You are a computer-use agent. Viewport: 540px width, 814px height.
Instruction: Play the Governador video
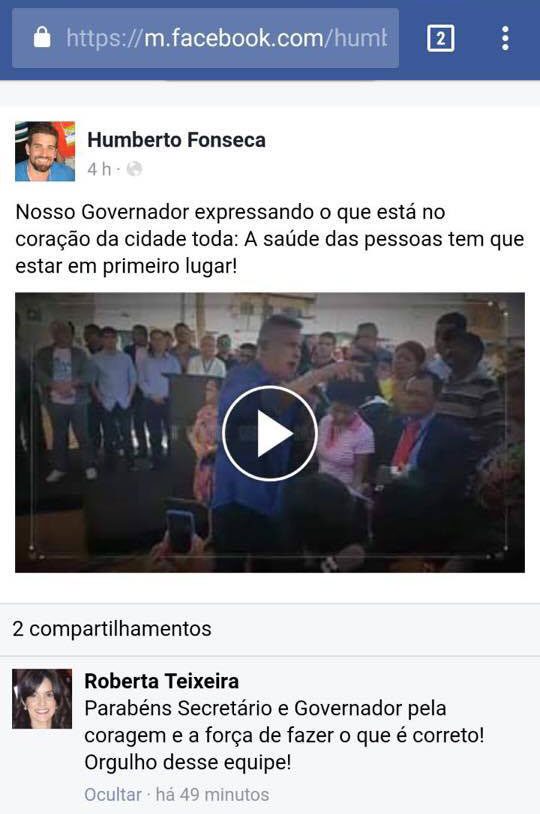[269, 433]
